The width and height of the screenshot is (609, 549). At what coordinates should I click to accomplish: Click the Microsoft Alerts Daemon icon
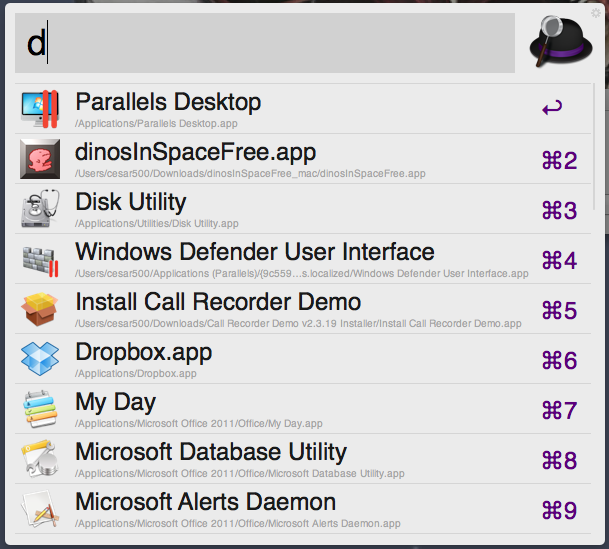pos(40,509)
